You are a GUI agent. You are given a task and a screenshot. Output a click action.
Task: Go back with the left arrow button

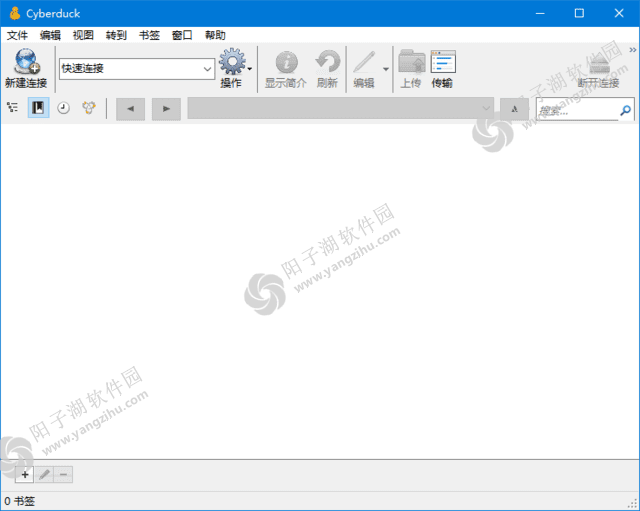tap(131, 109)
